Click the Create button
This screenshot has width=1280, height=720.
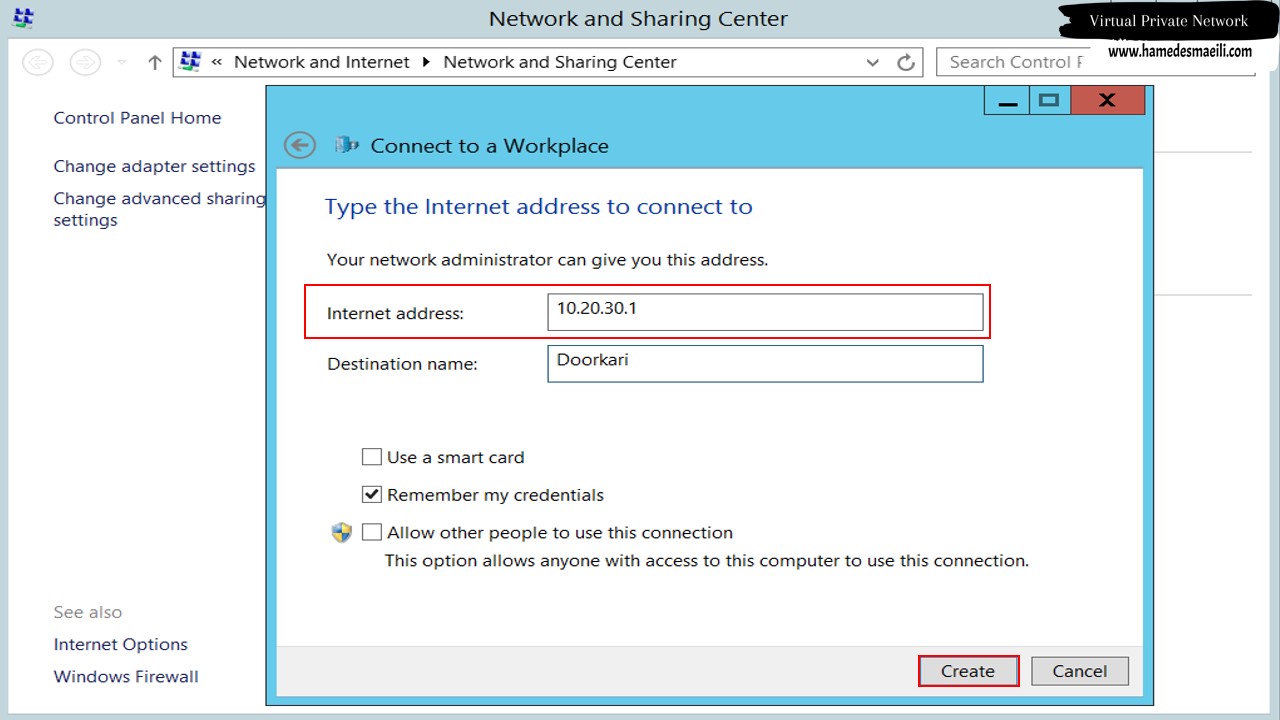click(968, 671)
